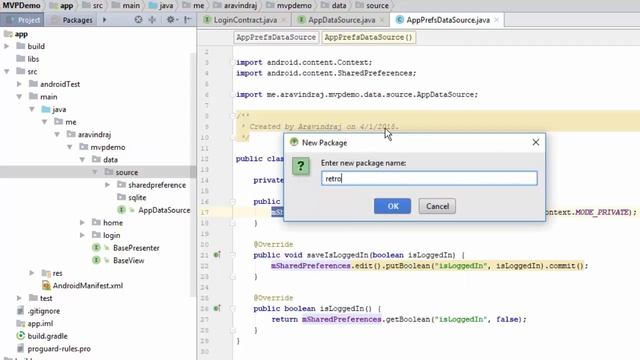Close the AppPrefsDataSource.java tab
The width and height of the screenshot is (640, 360).
tap(496, 20)
